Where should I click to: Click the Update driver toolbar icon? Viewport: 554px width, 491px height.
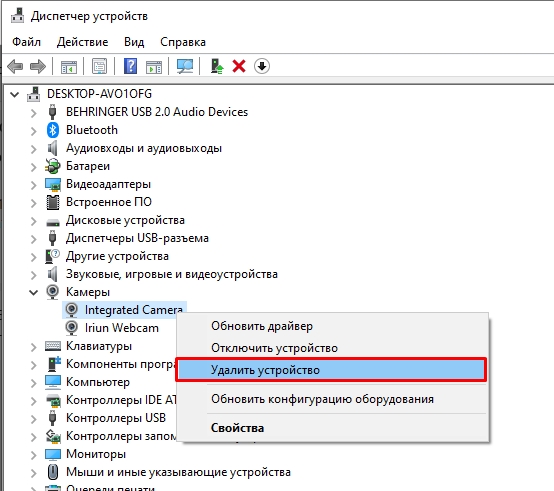point(217,66)
